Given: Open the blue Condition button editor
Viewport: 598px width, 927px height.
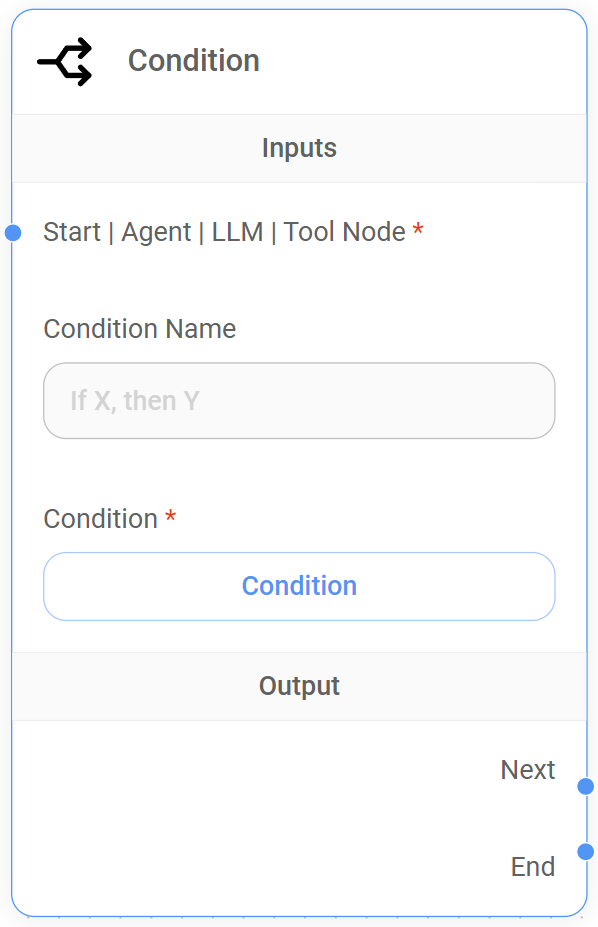Looking at the screenshot, I should [x=299, y=586].
